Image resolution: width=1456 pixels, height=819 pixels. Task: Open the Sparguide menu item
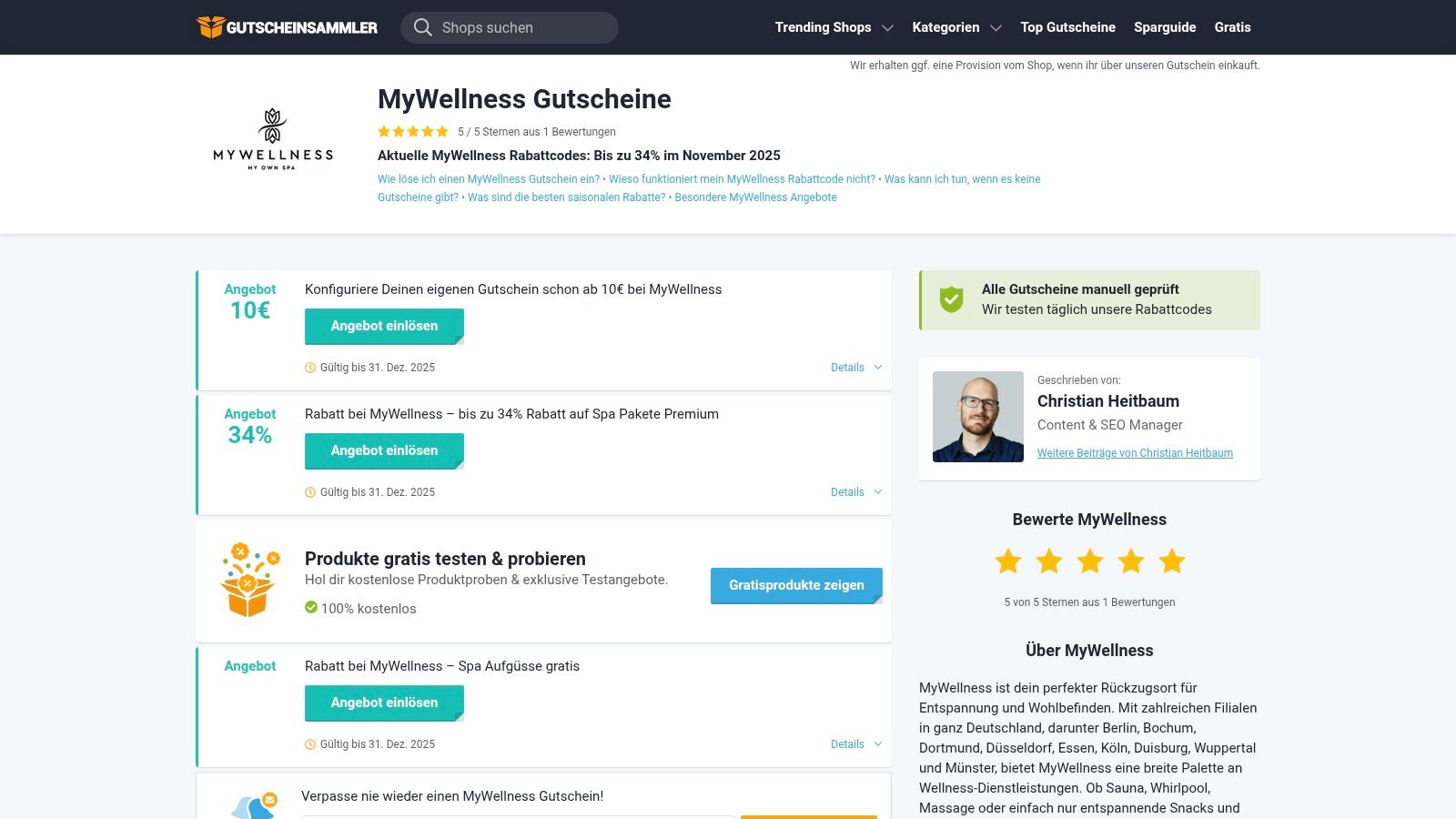[1165, 27]
